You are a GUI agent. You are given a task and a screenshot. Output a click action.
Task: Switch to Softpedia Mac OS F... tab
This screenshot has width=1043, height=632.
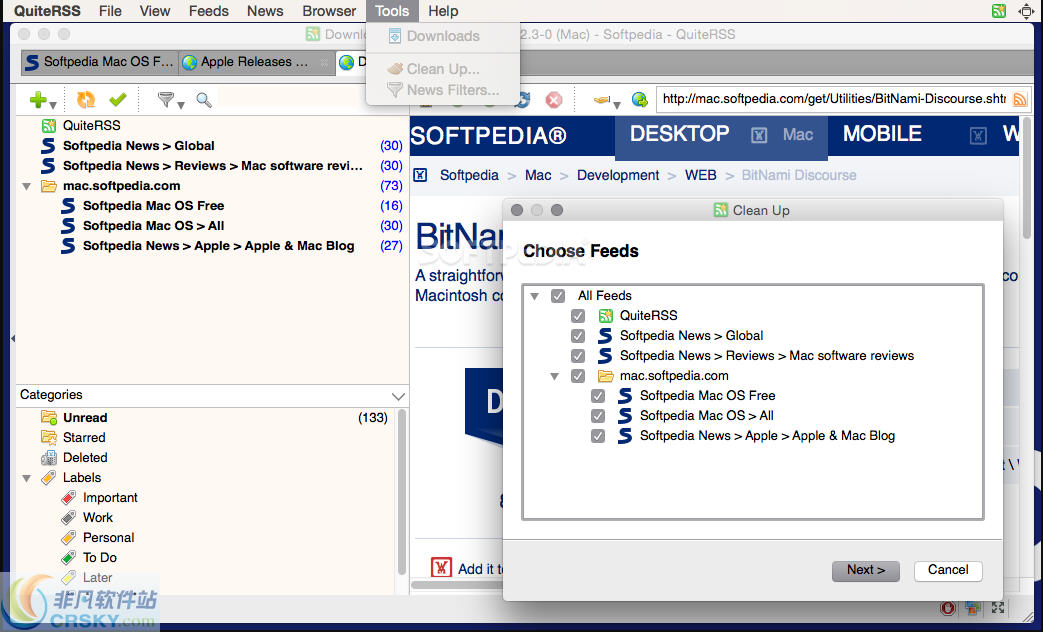(100, 62)
